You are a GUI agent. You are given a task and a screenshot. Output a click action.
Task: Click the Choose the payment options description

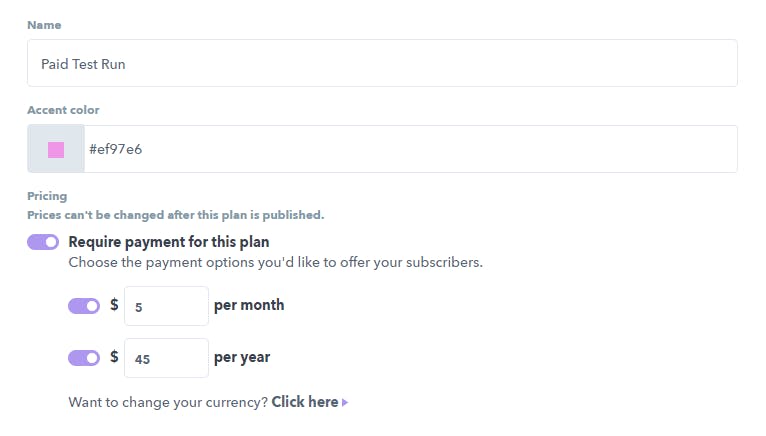(x=276, y=262)
